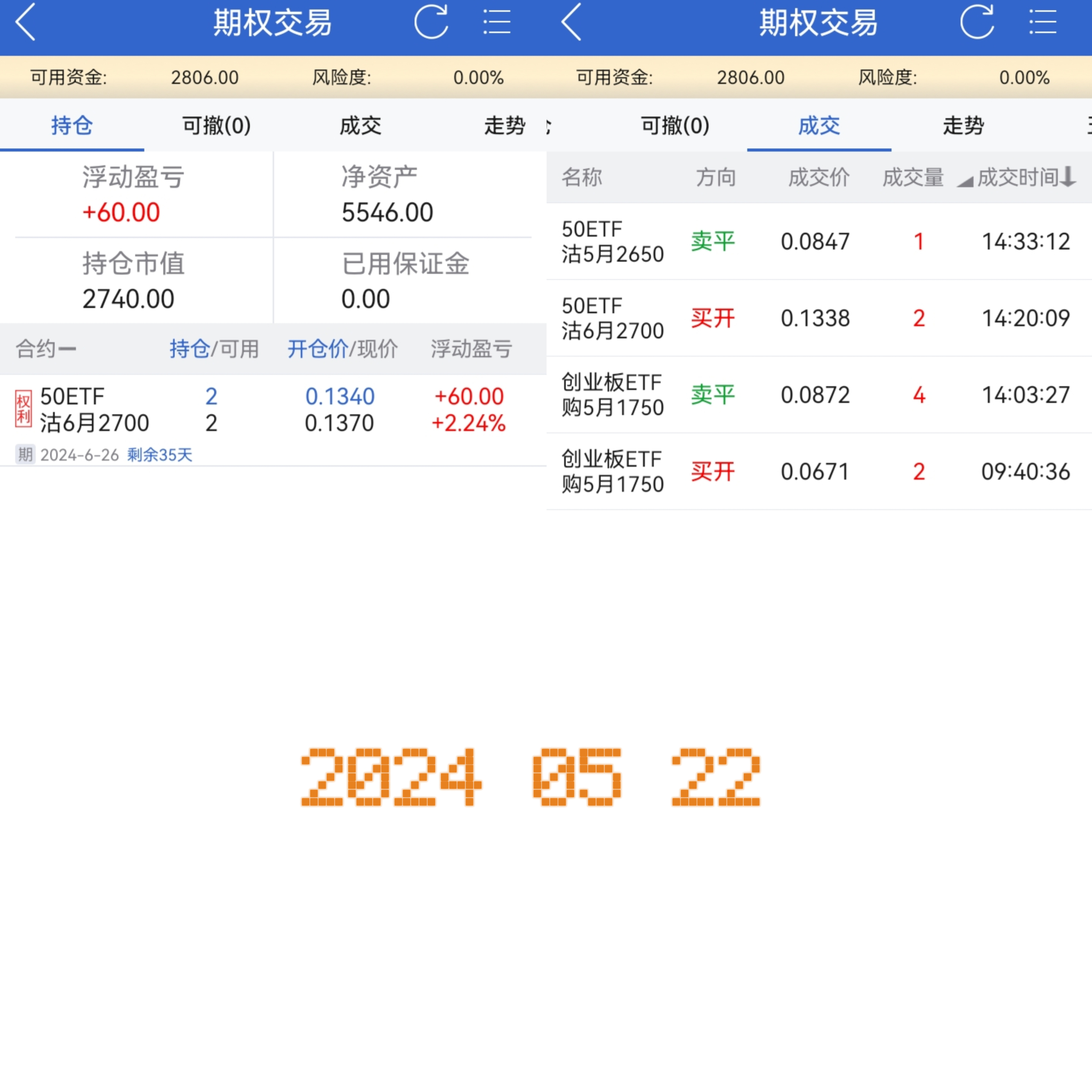Open the right panel list menu
1092x1092 pixels.
(x=1043, y=22)
